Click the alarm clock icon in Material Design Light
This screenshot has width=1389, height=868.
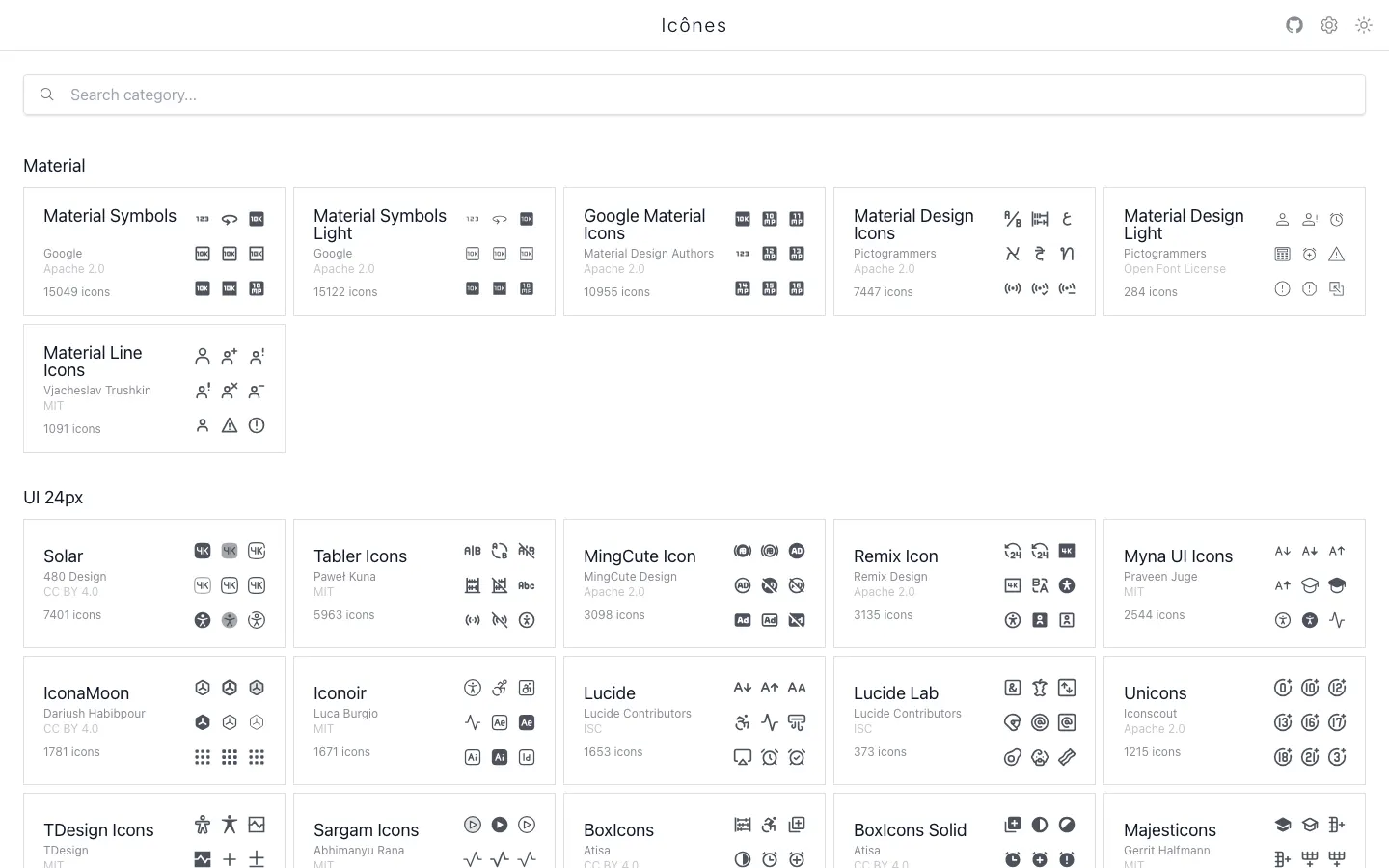tap(1337, 220)
